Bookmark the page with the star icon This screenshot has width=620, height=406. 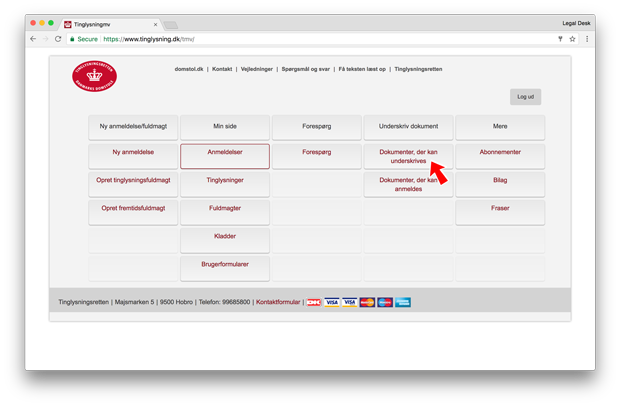click(x=572, y=39)
